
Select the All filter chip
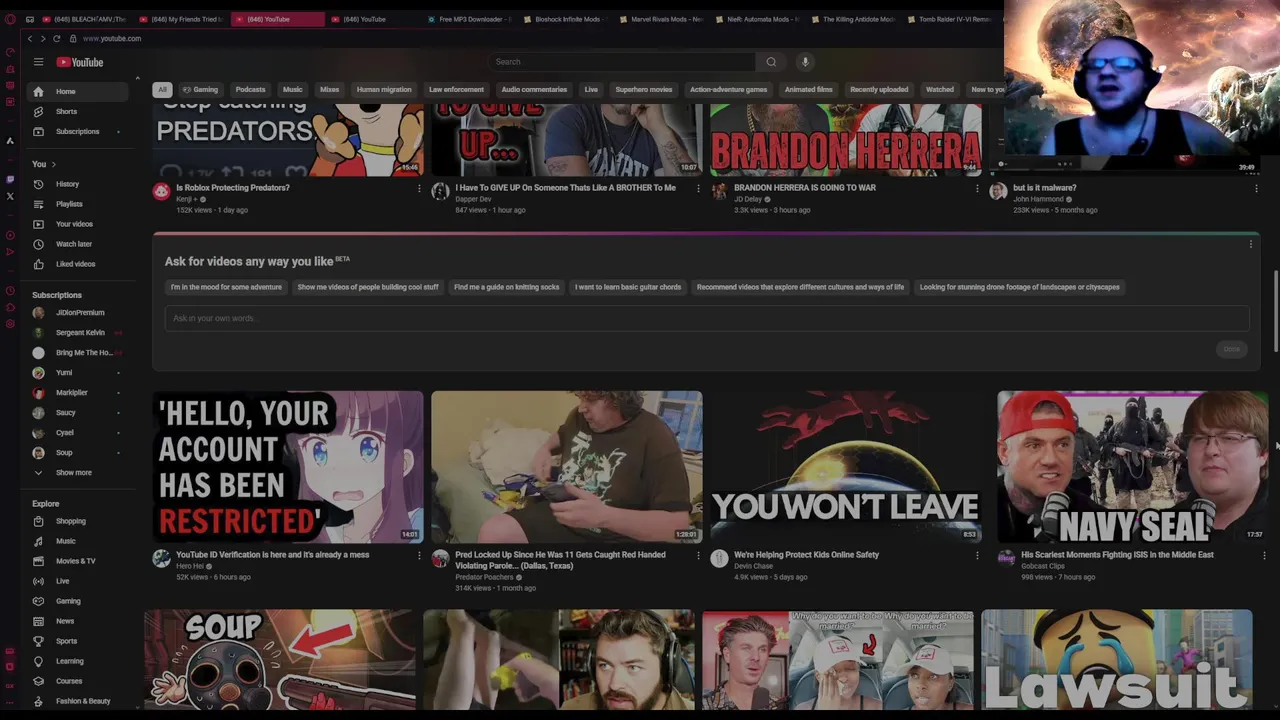[x=162, y=89]
